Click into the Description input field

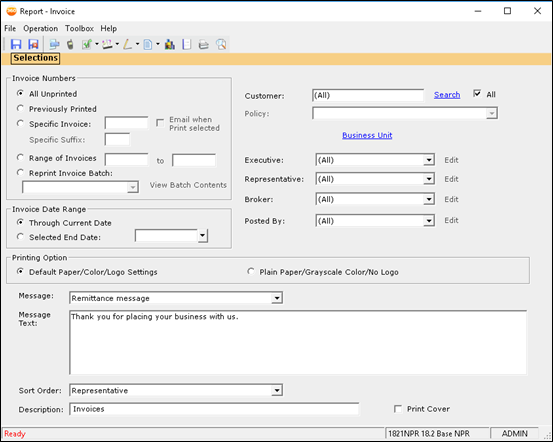click(214, 409)
